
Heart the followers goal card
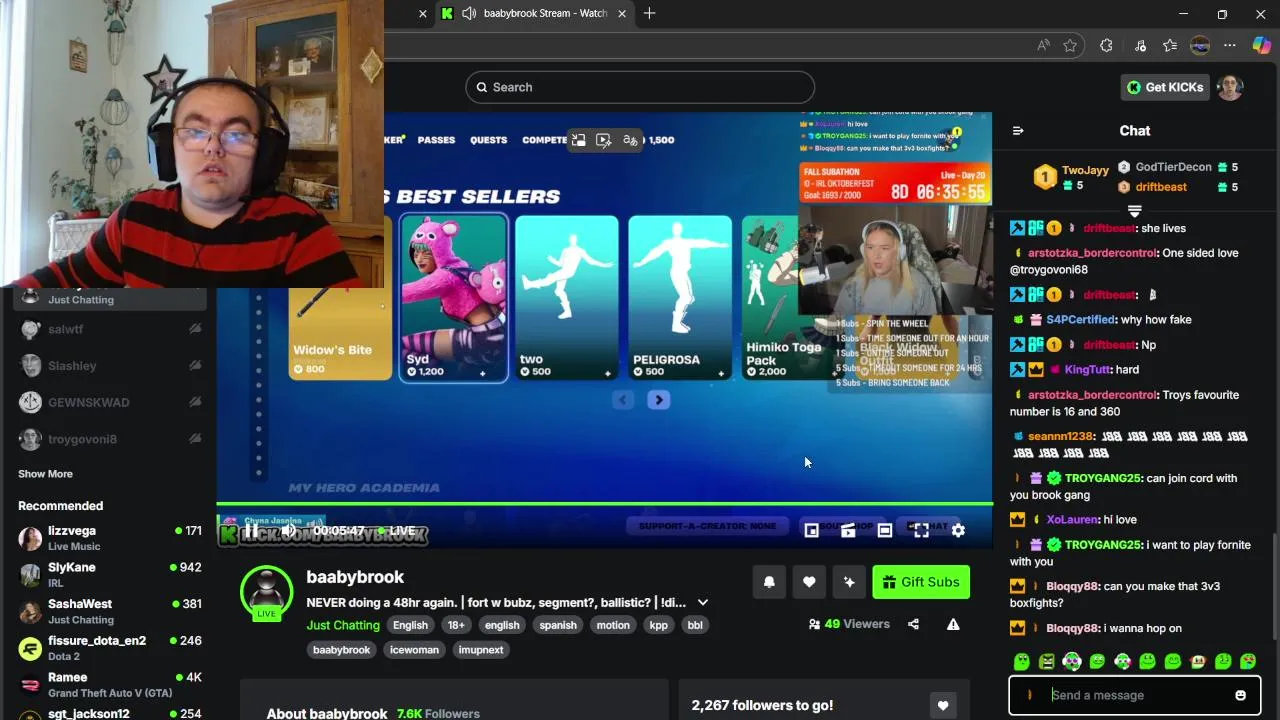[x=942, y=705]
